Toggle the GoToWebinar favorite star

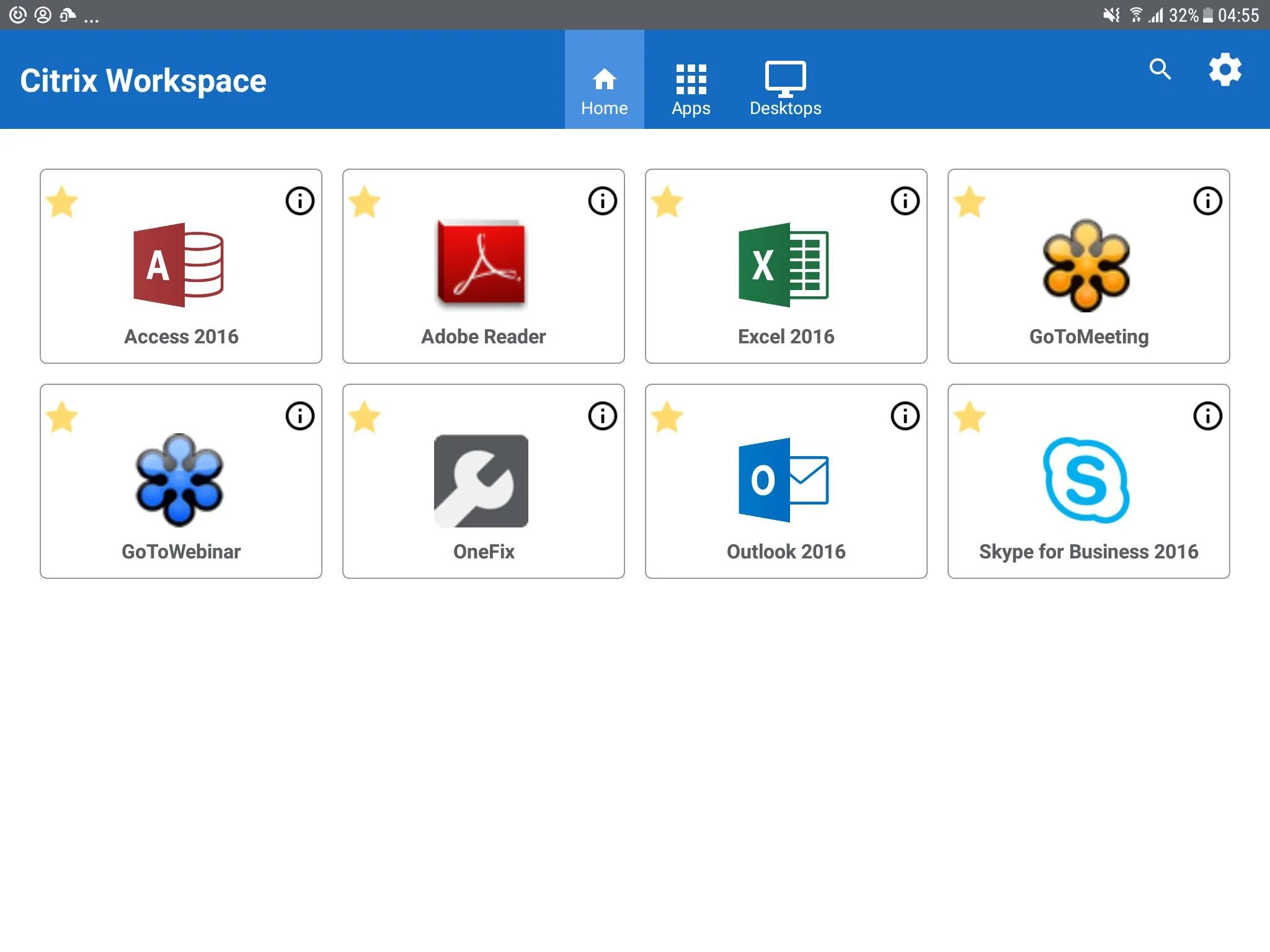pos(62,417)
